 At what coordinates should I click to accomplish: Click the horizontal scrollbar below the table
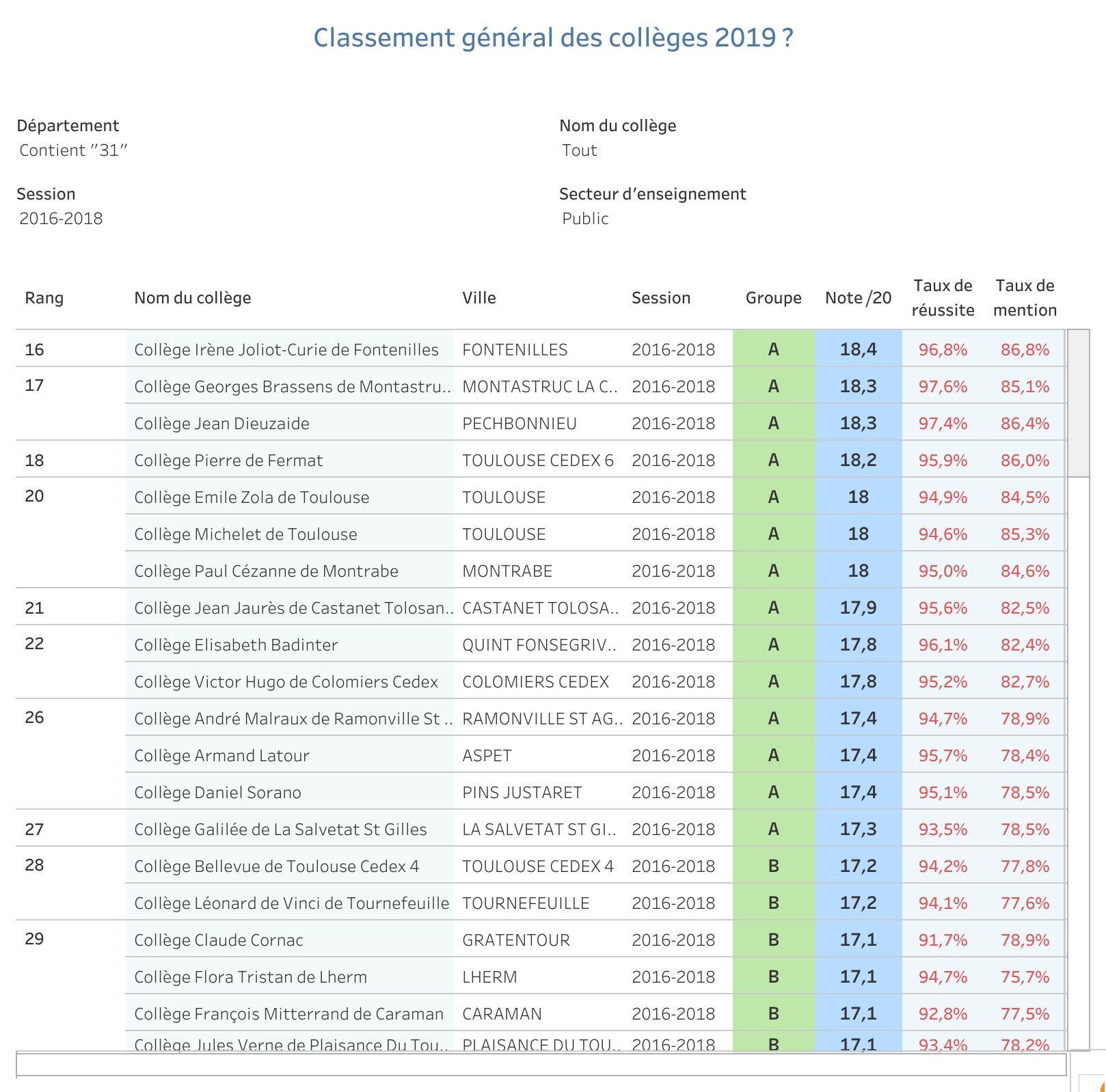click(541, 1064)
